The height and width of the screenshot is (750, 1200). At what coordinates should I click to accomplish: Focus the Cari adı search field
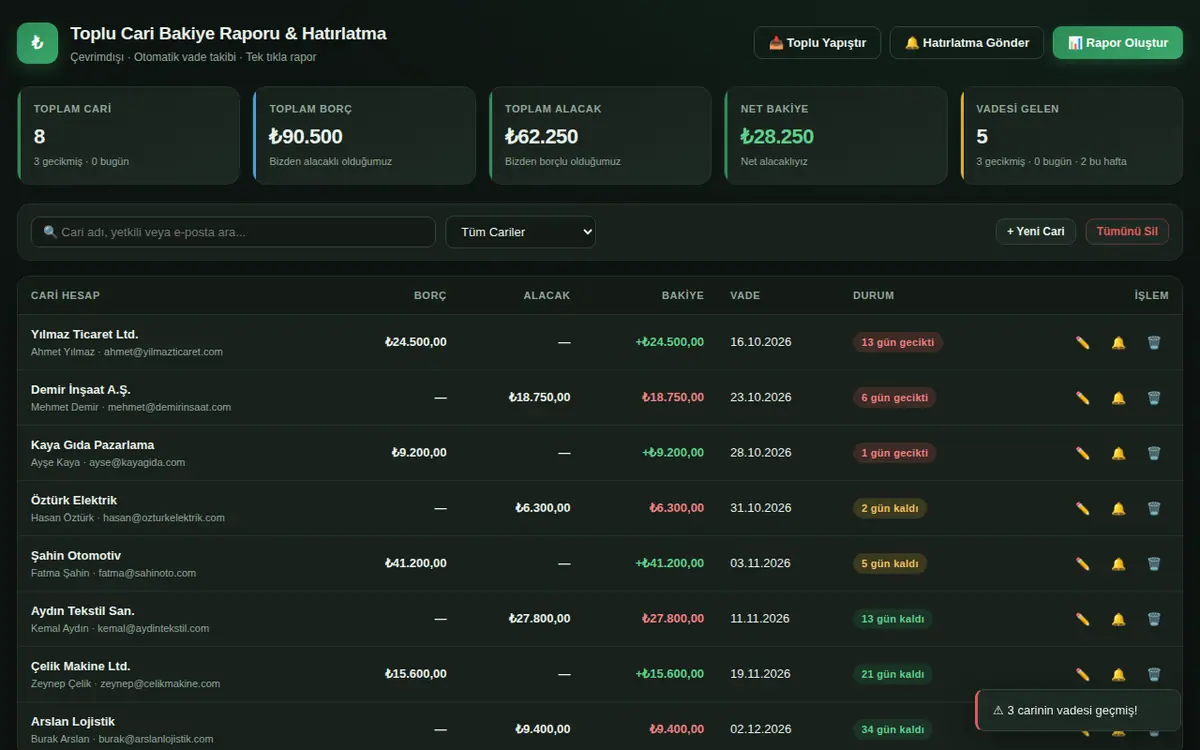pos(233,232)
